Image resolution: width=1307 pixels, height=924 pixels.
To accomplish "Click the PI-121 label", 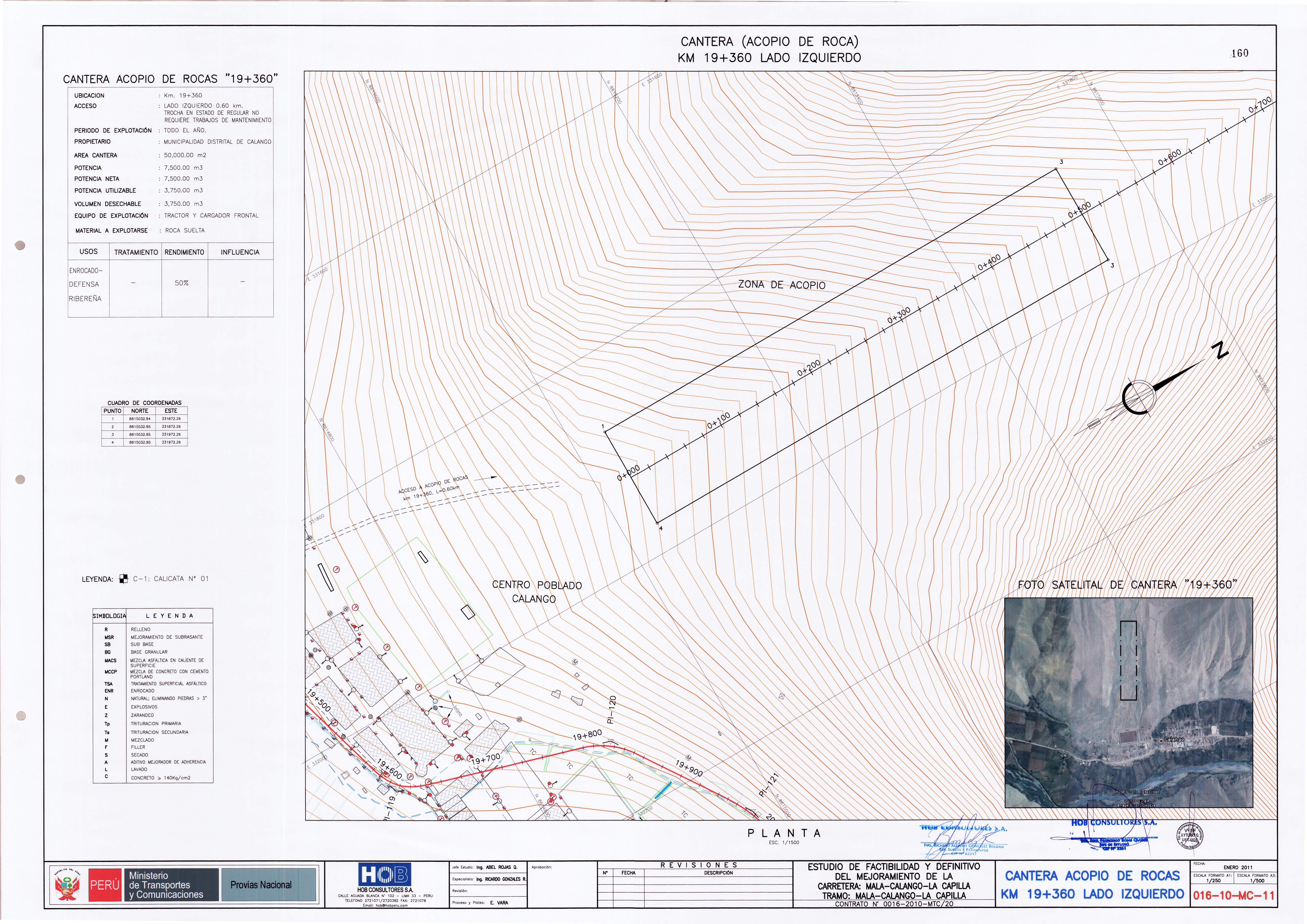I will [x=768, y=785].
